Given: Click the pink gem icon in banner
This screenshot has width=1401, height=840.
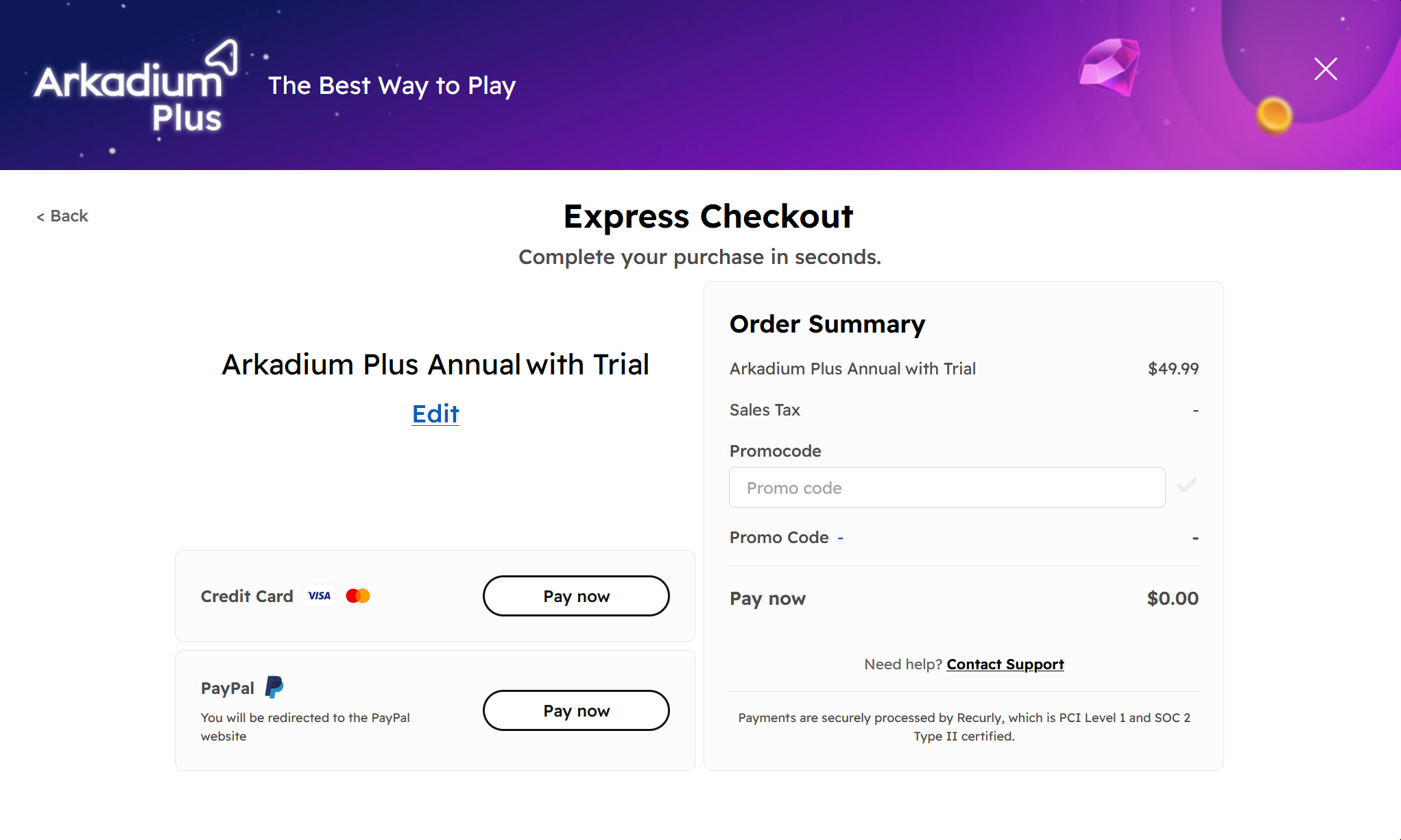Looking at the screenshot, I should [x=1110, y=67].
